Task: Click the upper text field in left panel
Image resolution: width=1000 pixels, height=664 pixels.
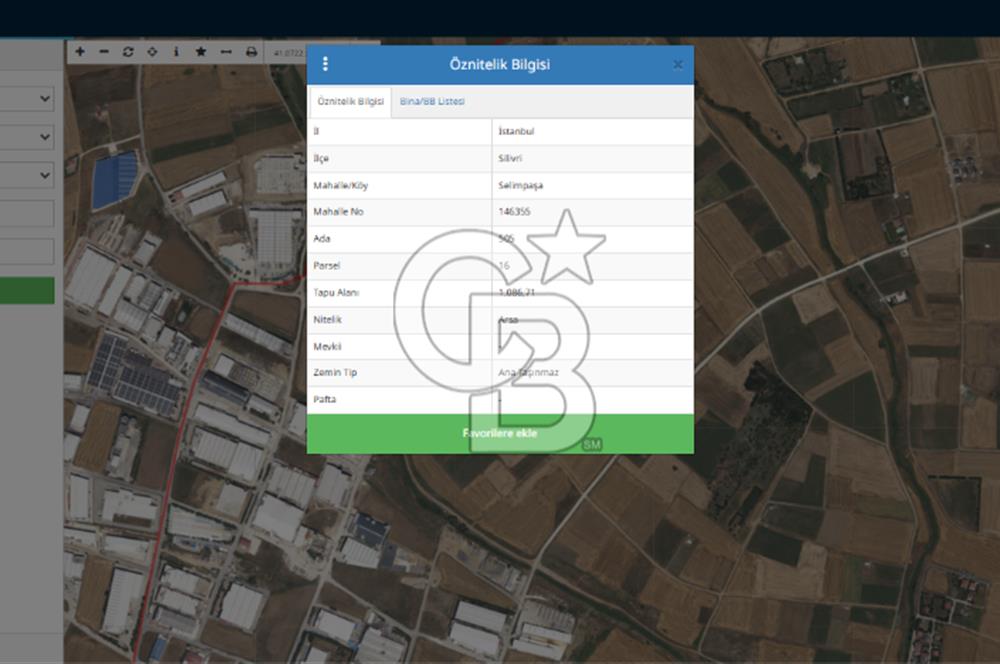Action: (x=27, y=213)
